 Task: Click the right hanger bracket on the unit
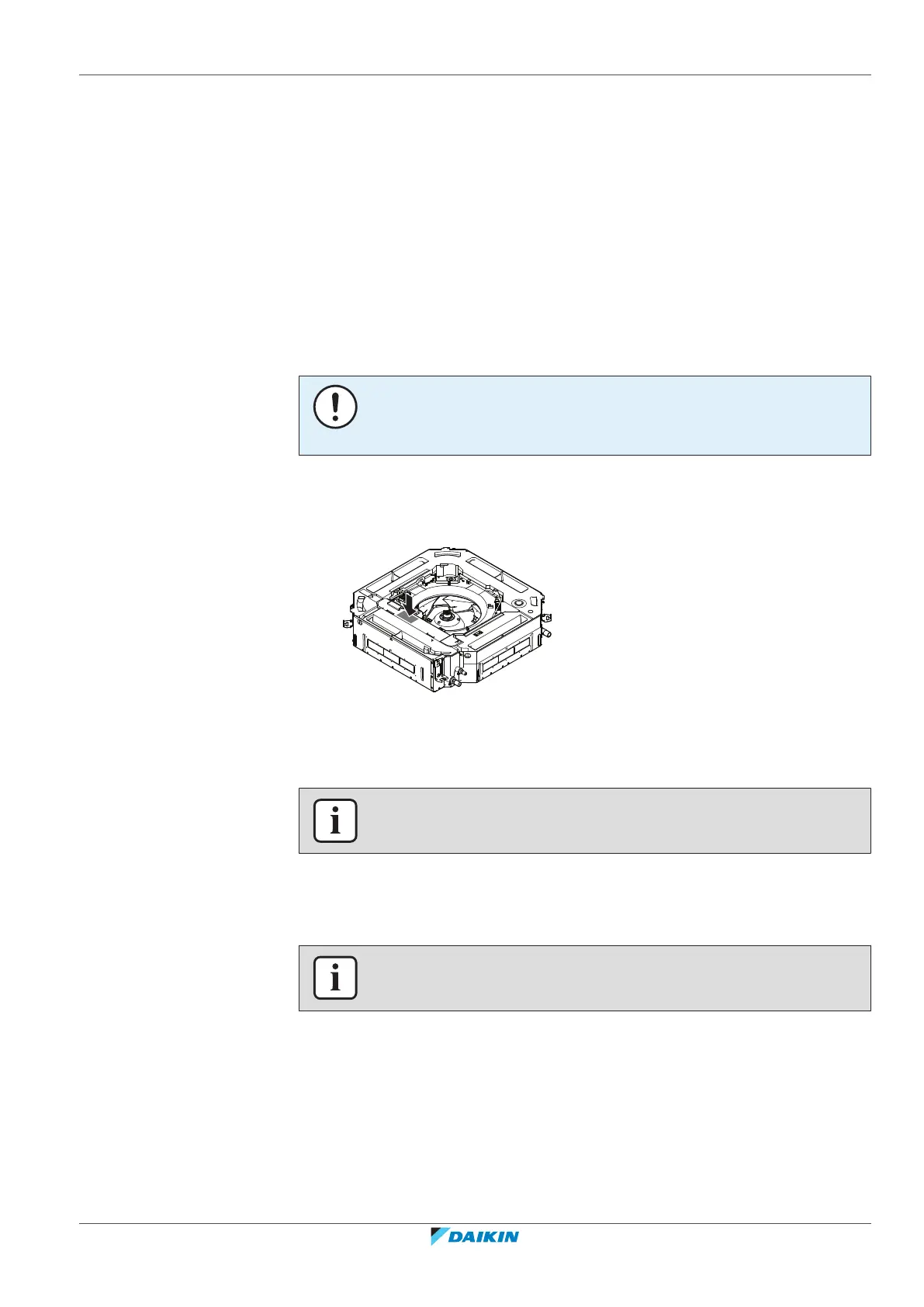[x=548, y=618]
